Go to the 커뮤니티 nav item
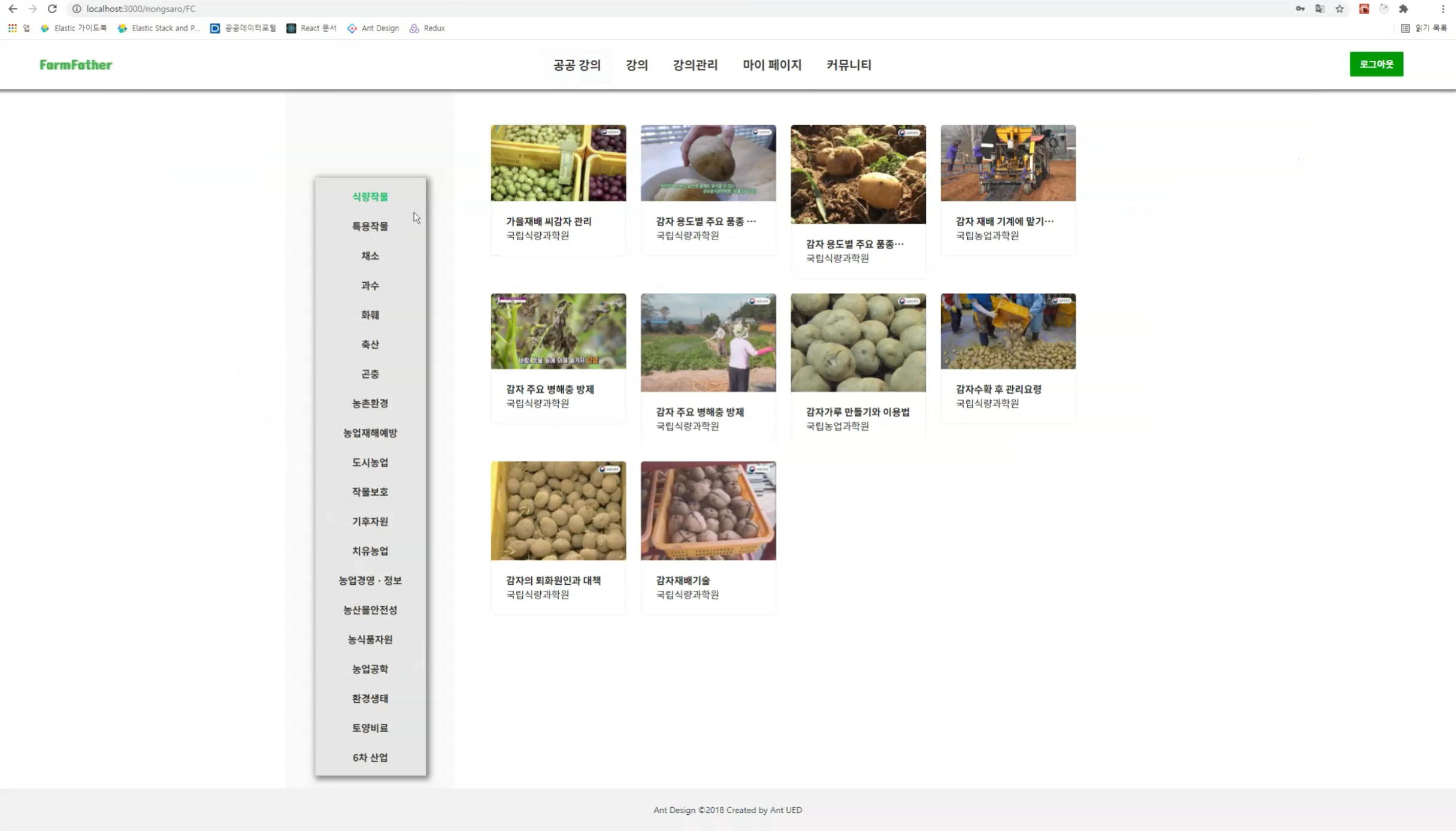Screen dimensions: 1456x831 (x=848, y=65)
